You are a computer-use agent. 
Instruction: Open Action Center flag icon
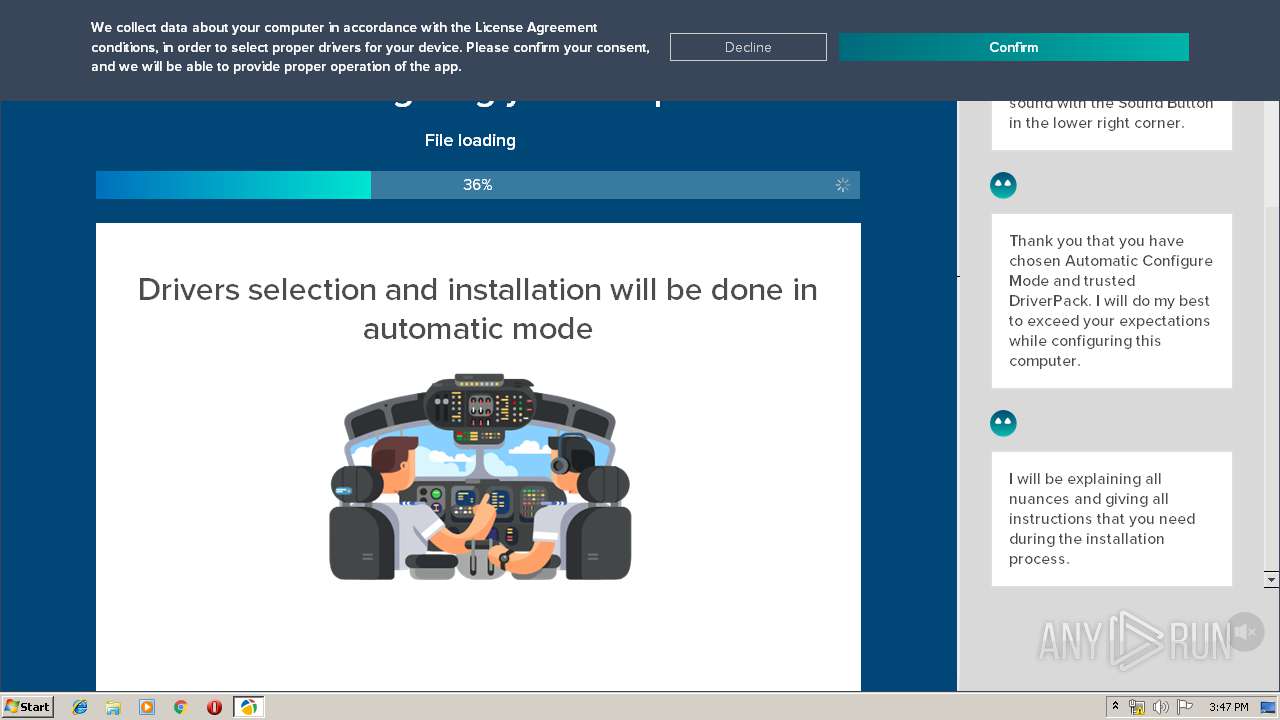click(x=1185, y=707)
